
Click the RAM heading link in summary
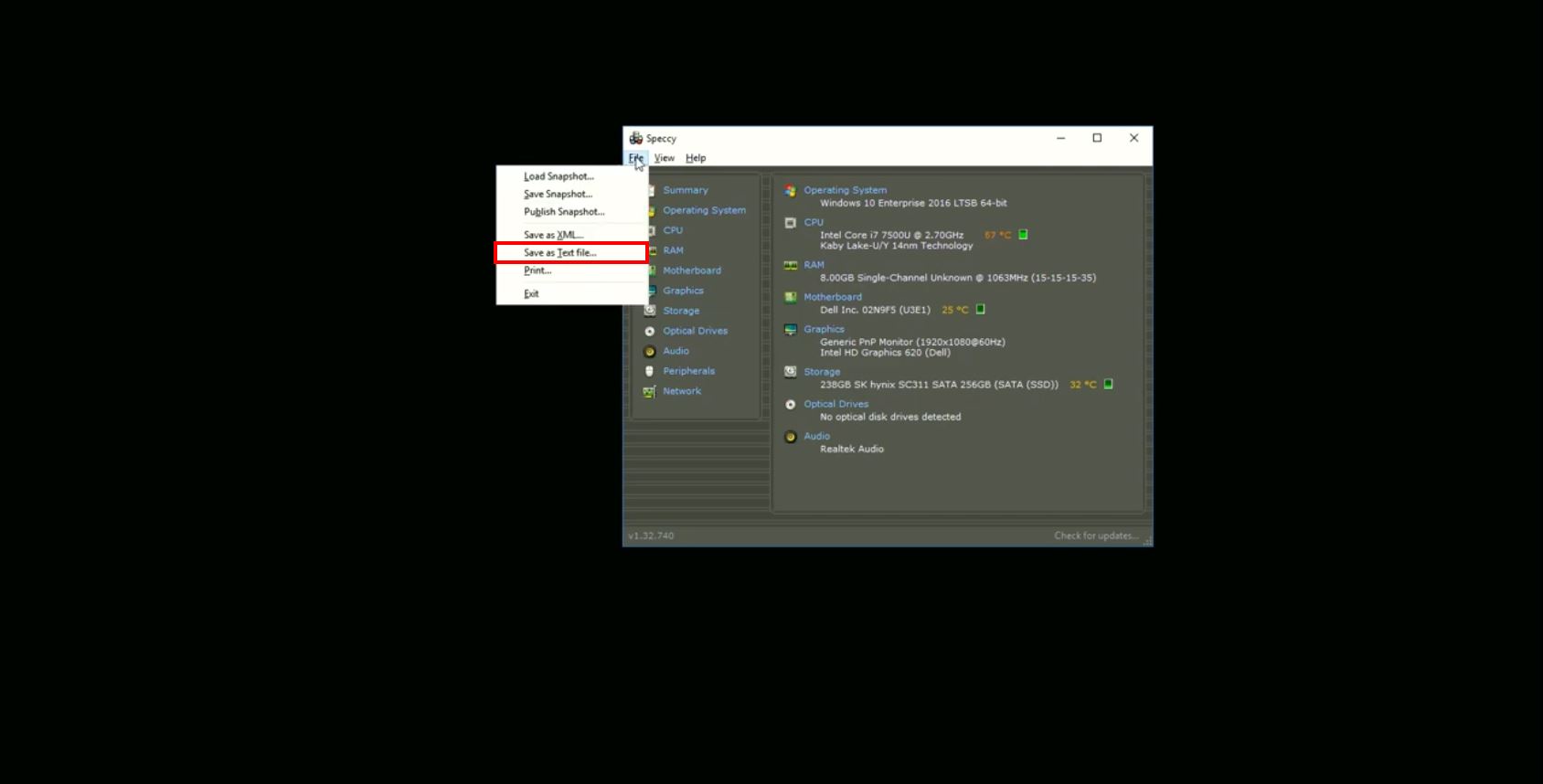[x=814, y=265]
